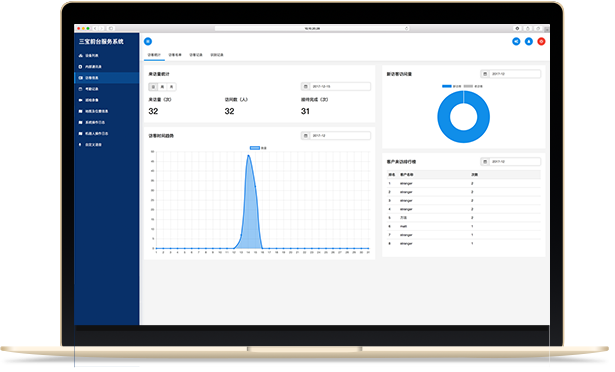Viewport: 615px width, 372px height.
Task: Open the trend chart 2017-12 month picker
Action: tap(336, 136)
